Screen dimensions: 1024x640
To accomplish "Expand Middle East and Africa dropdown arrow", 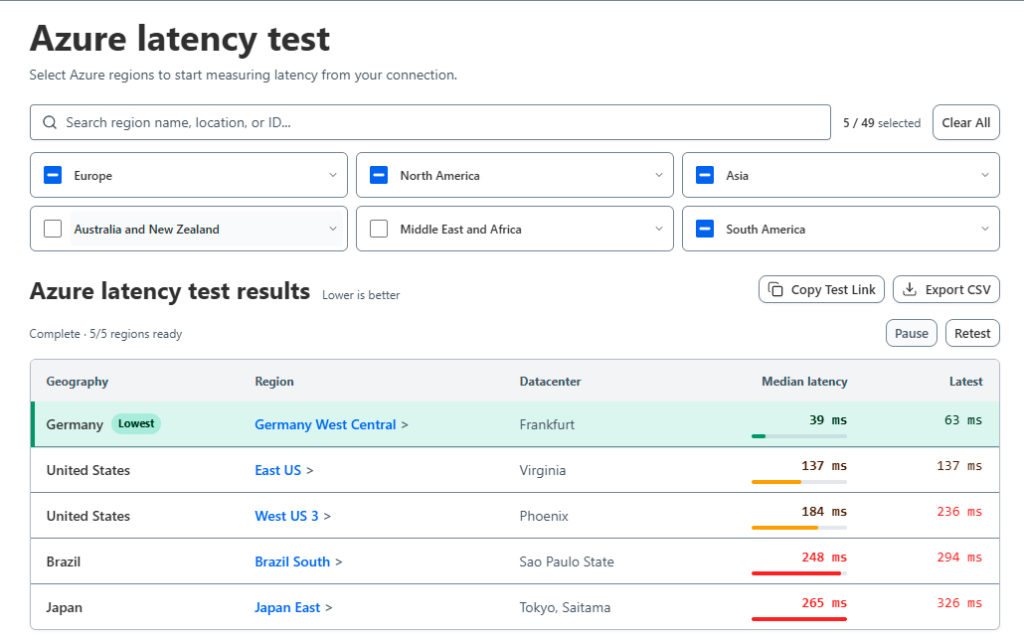I will [658, 229].
